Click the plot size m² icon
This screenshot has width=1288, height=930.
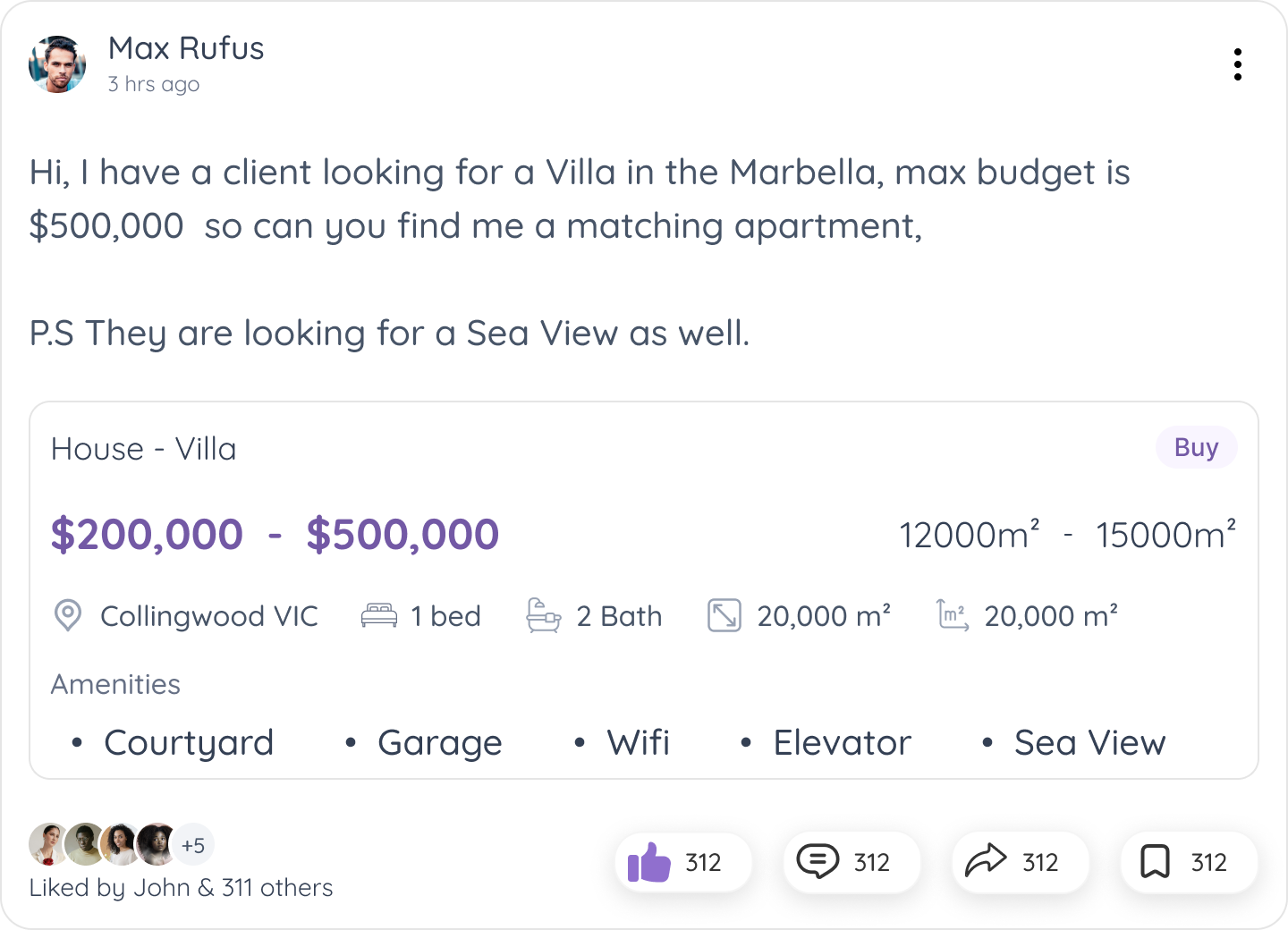[x=953, y=615]
